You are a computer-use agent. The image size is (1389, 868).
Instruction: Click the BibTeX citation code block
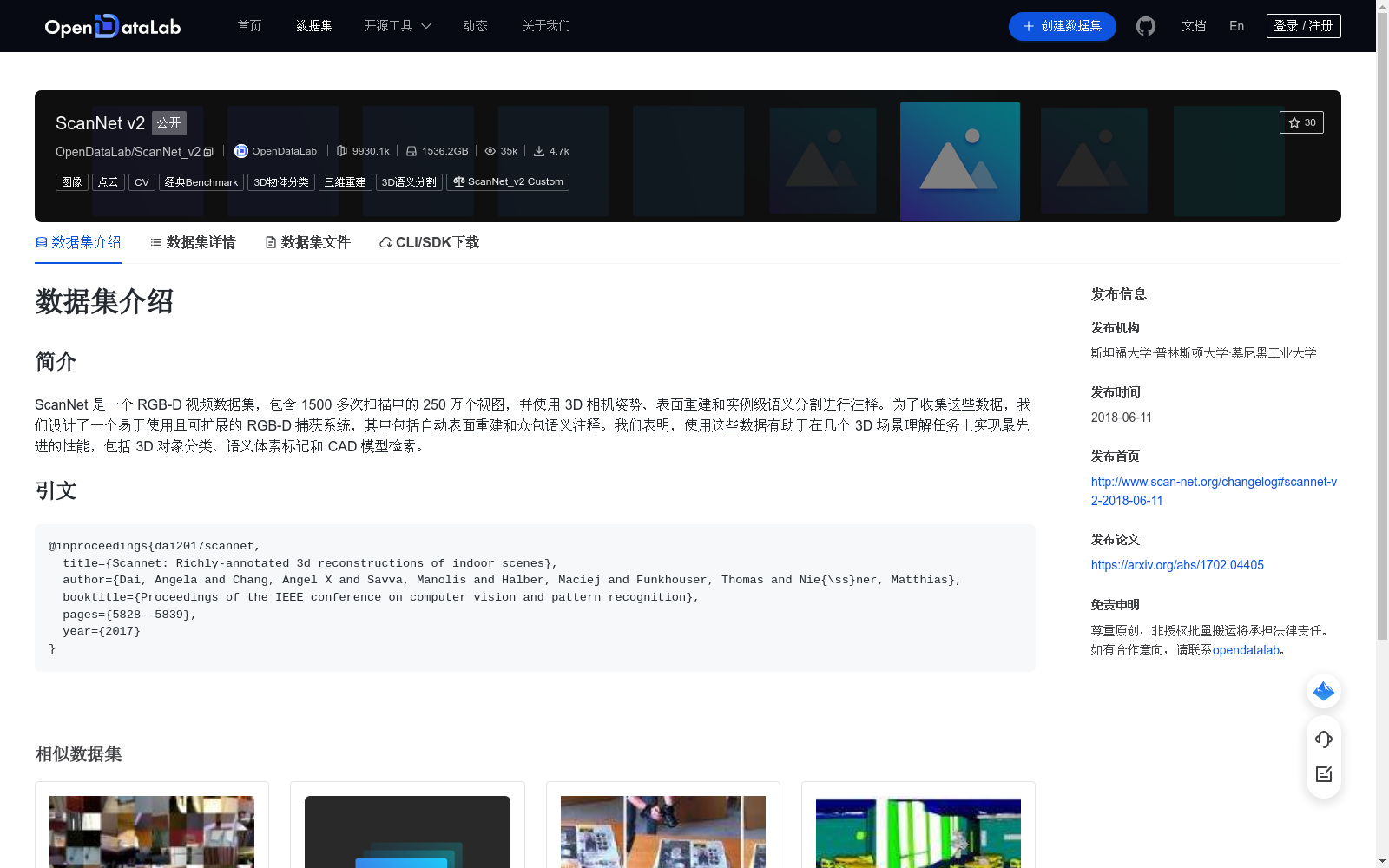tap(535, 598)
